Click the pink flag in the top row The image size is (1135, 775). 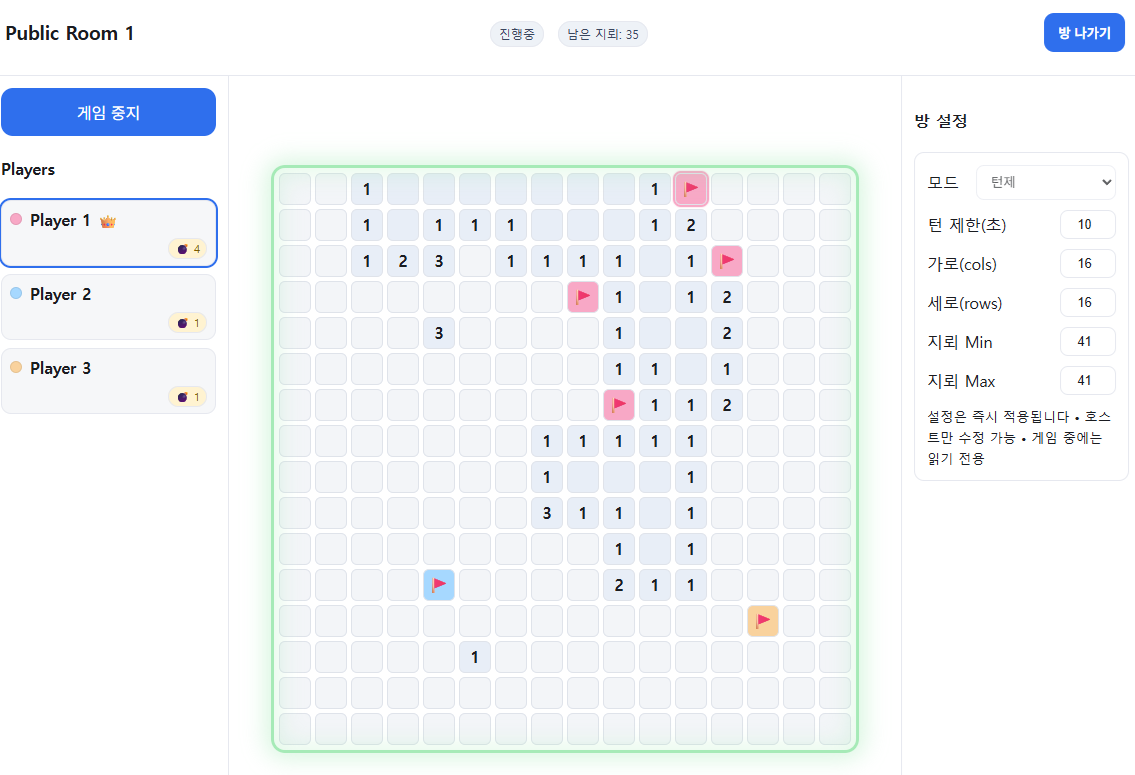coord(691,189)
